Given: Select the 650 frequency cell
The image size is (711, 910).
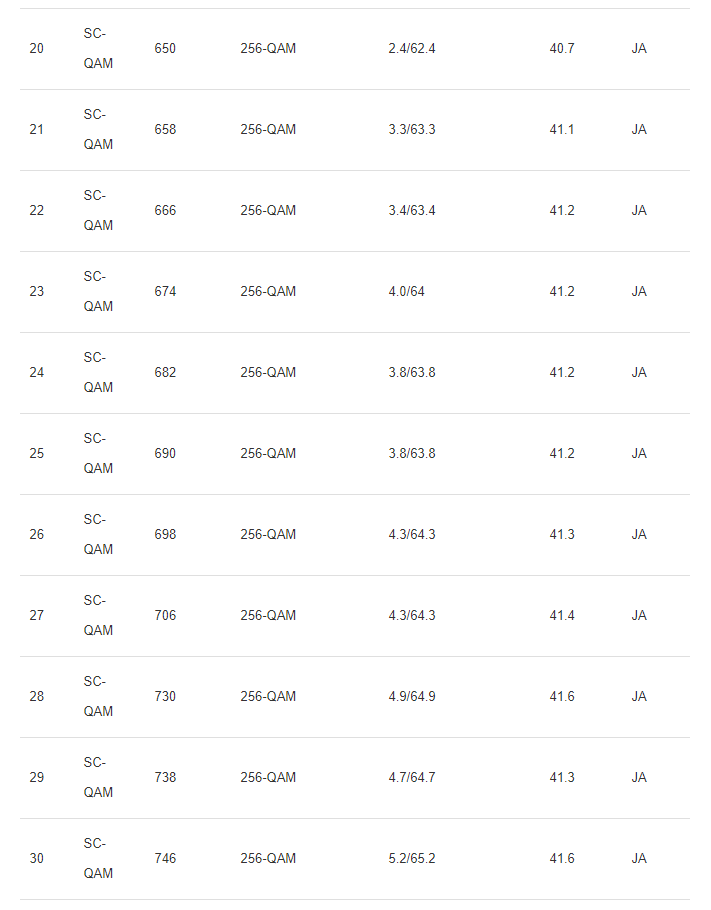Looking at the screenshot, I should [165, 49].
